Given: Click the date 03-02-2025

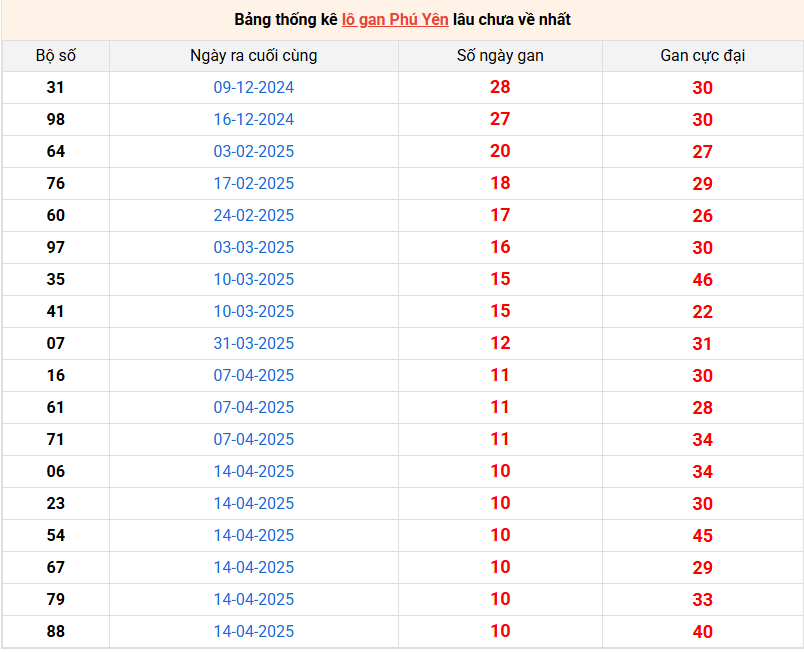Looking at the screenshot, I should pyautogui.click(x=254, y=152).
